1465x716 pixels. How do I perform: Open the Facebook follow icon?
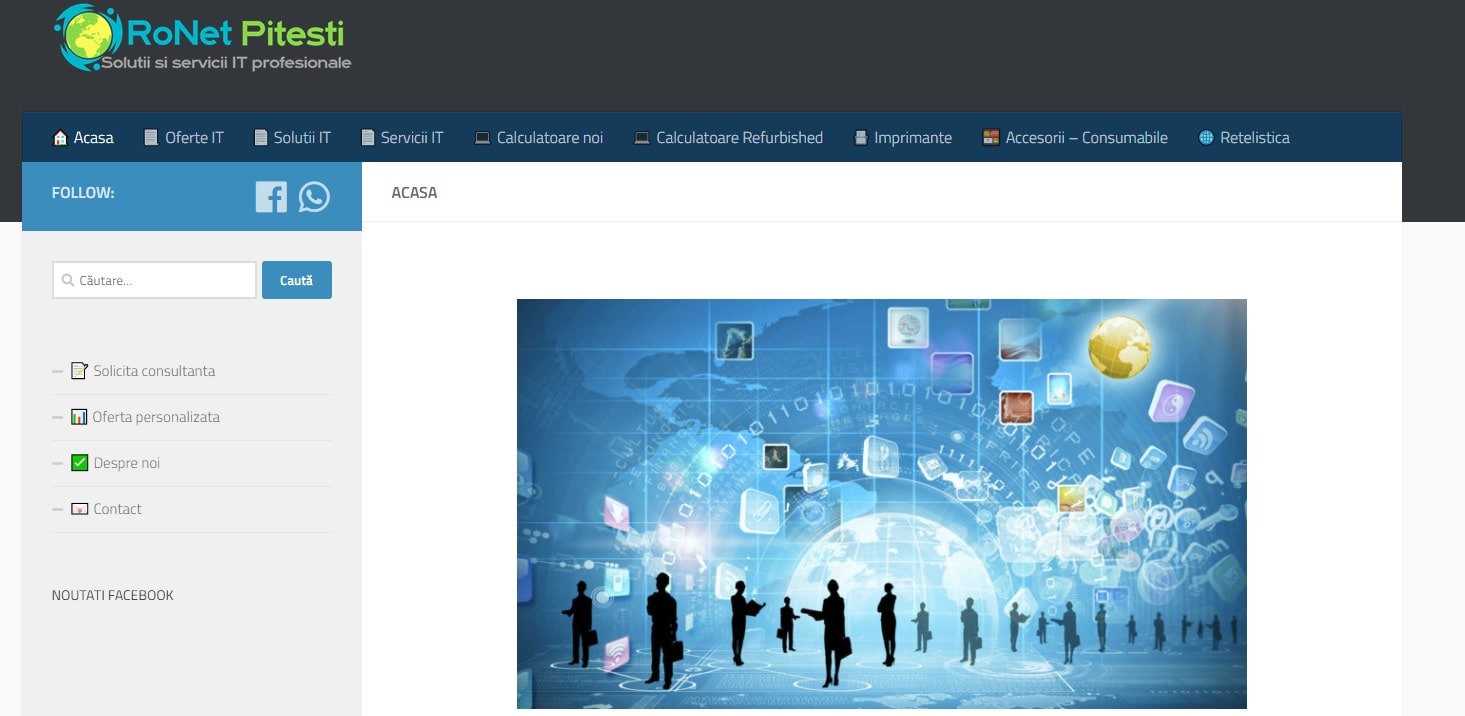tap(271, 196)
